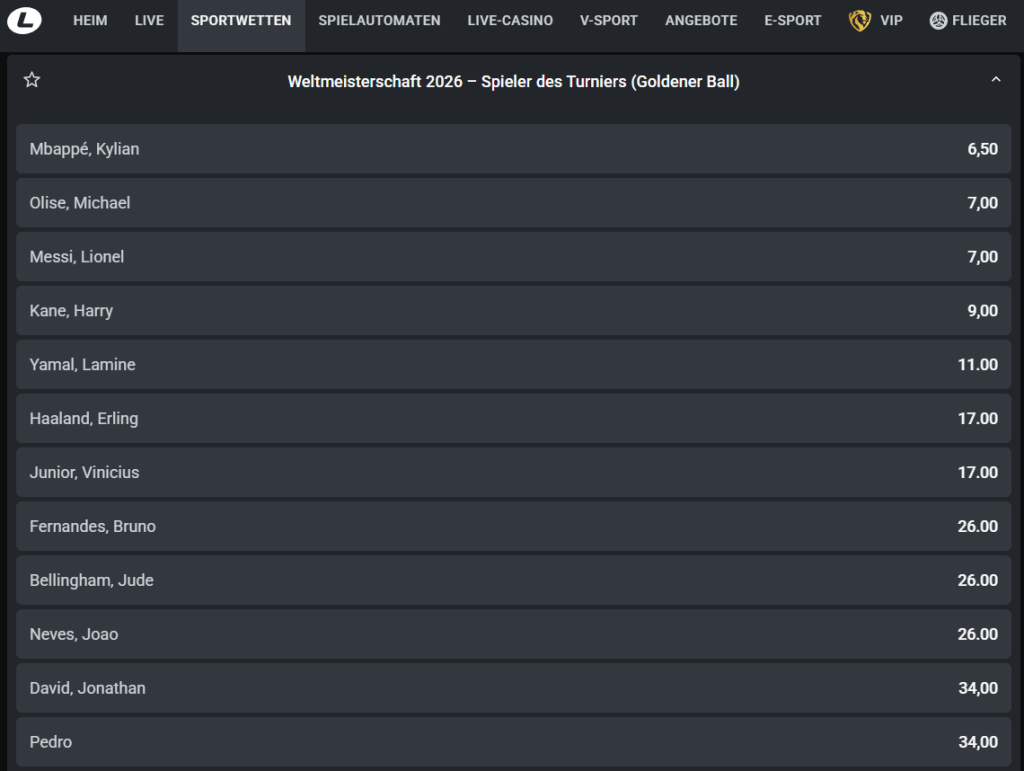This screenshot has width=1024, height=771.
Task: Go to the SPIELAUTOMATEN tab
Action: click(379, 21)
